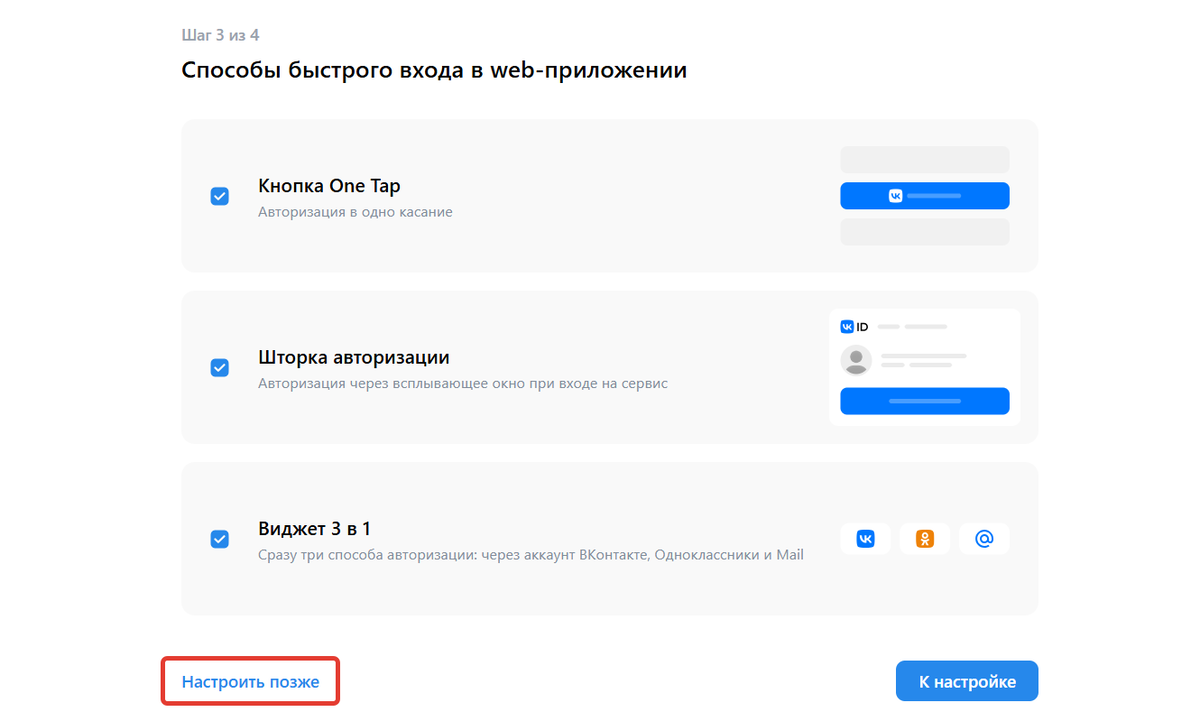Open Настроить позже

click(x=250, y=681)
